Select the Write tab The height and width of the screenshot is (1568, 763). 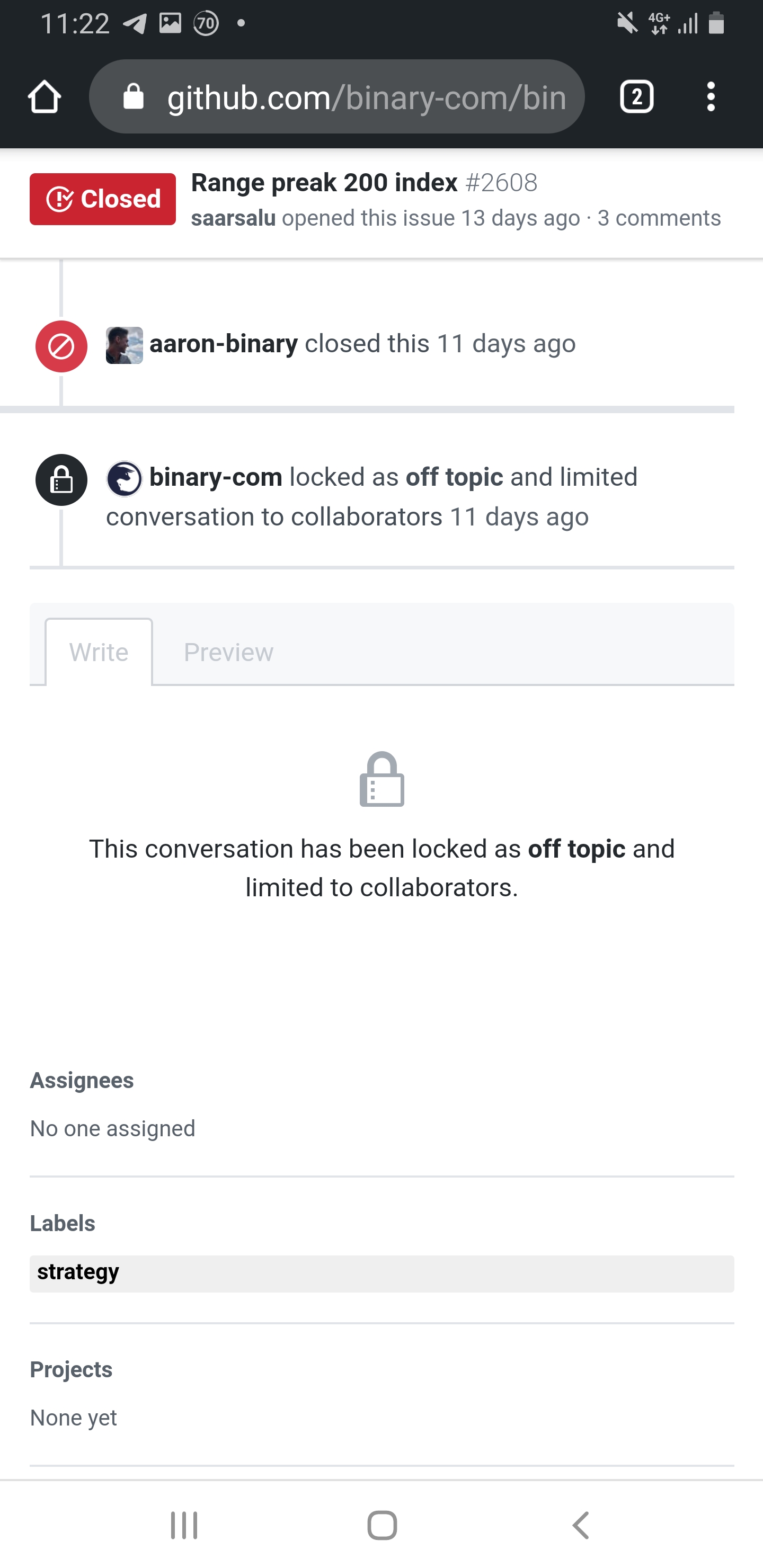point(98,652)
